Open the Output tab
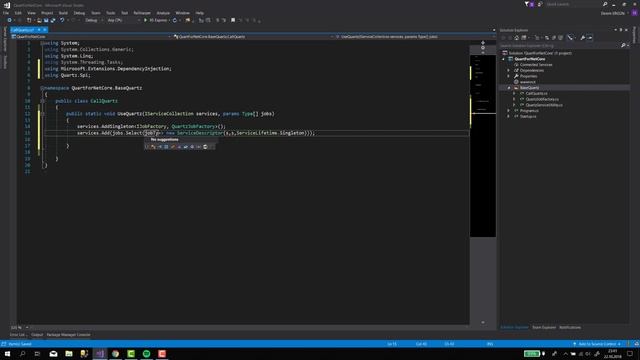 pyautogui.click(x=37, y=335)
